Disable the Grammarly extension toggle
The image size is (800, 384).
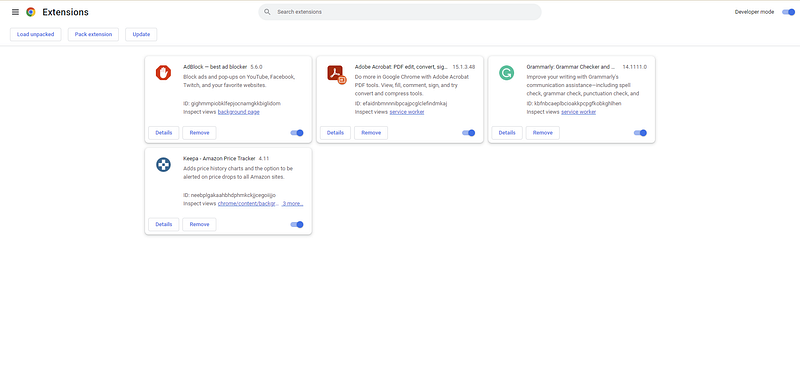click(640, 133)
